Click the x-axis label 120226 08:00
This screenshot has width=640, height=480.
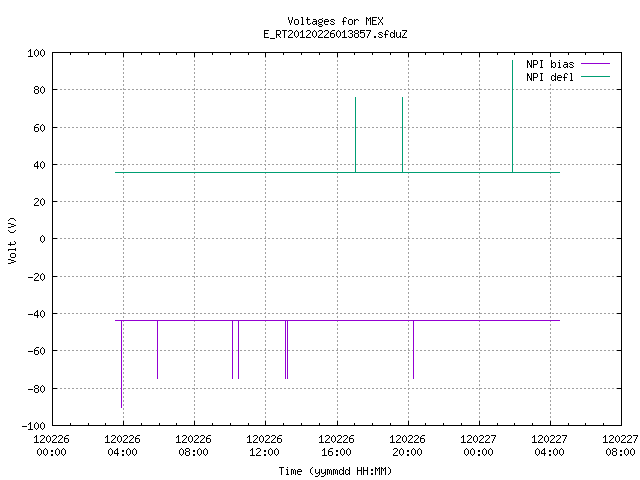[x=193, y=446]
